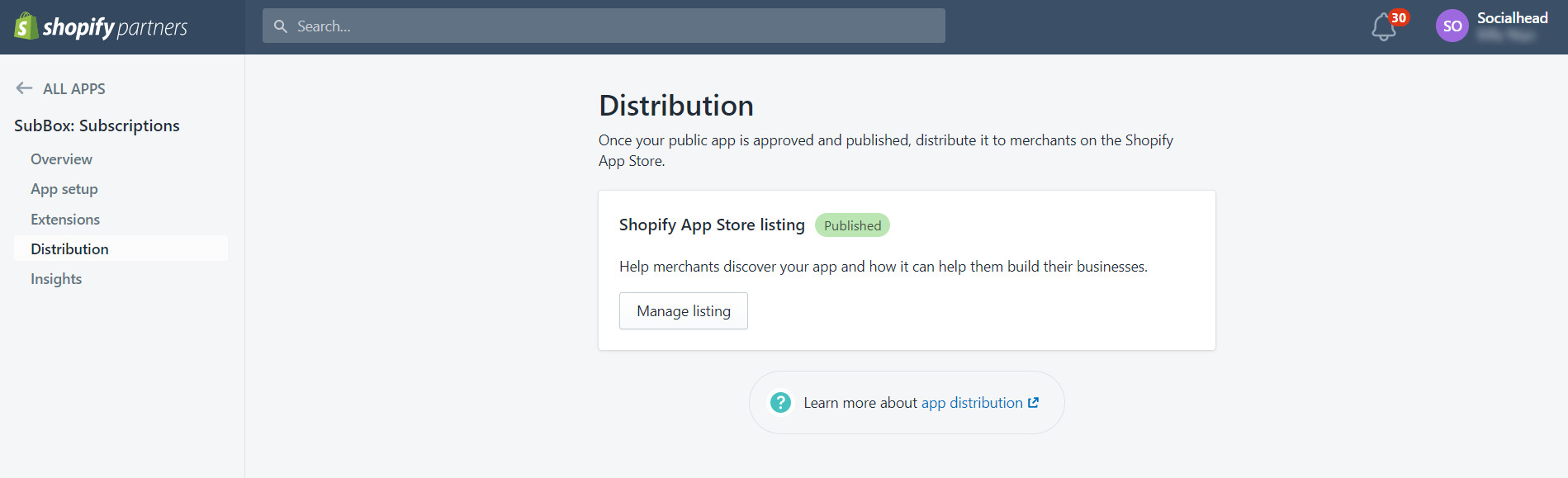Open App setup in the sidebar
The image size is (1568, 478).
64,189
